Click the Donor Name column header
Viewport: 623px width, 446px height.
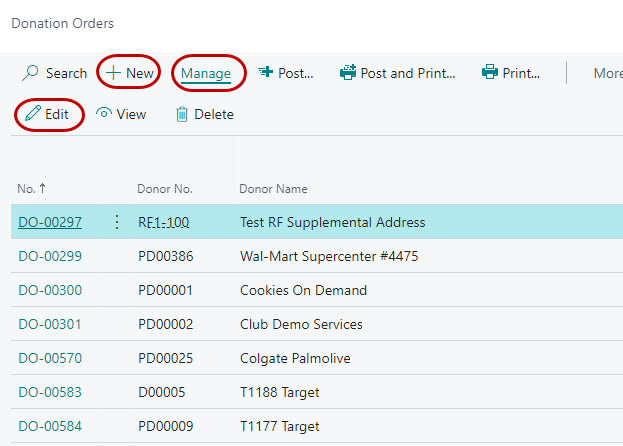coord(273,189)
